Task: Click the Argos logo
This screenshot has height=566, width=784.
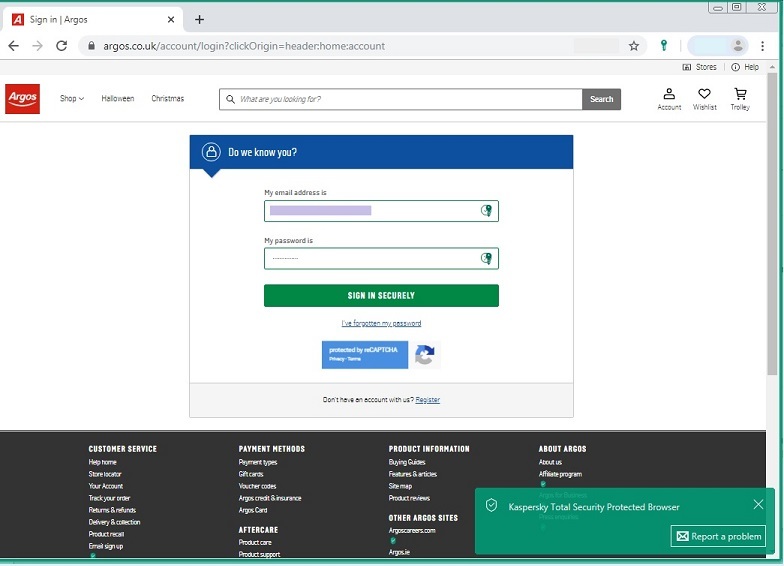Action: [22, 98]
